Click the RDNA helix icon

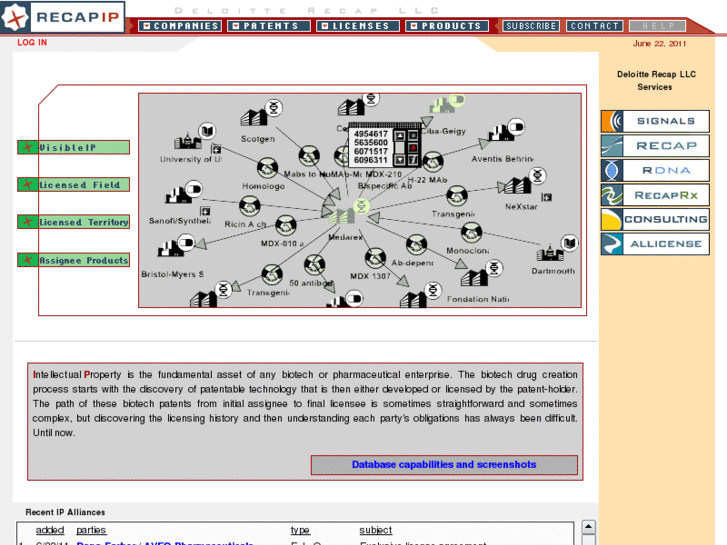pyautogui.click(x=612, y=170)
